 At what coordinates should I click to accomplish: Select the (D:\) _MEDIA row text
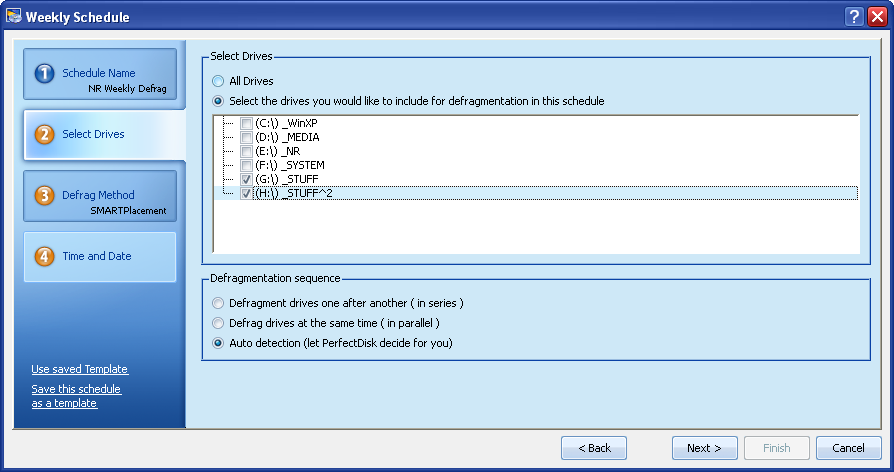point(287,137)
